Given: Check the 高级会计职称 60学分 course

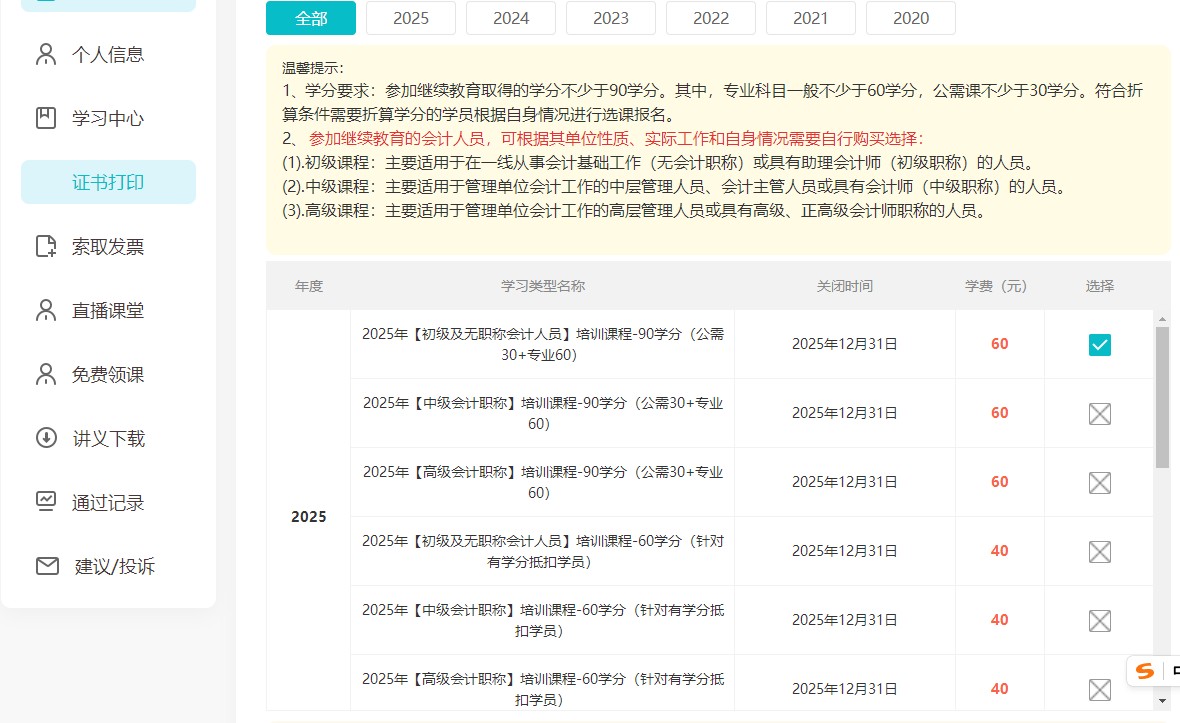Looking at the screenshot, I should (1099, 689).
